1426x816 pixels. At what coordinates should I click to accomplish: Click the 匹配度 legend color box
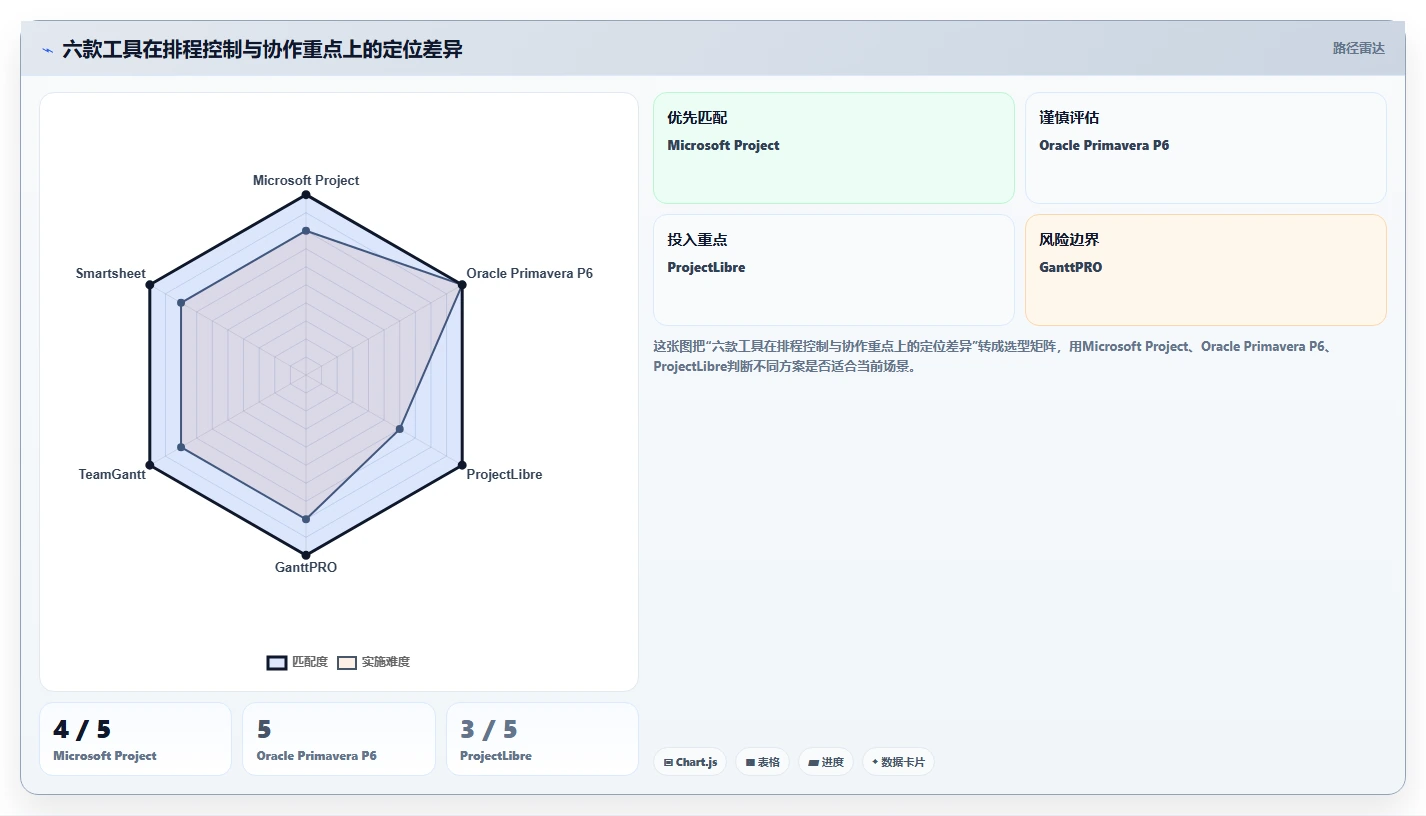click(x=277, y=662)
